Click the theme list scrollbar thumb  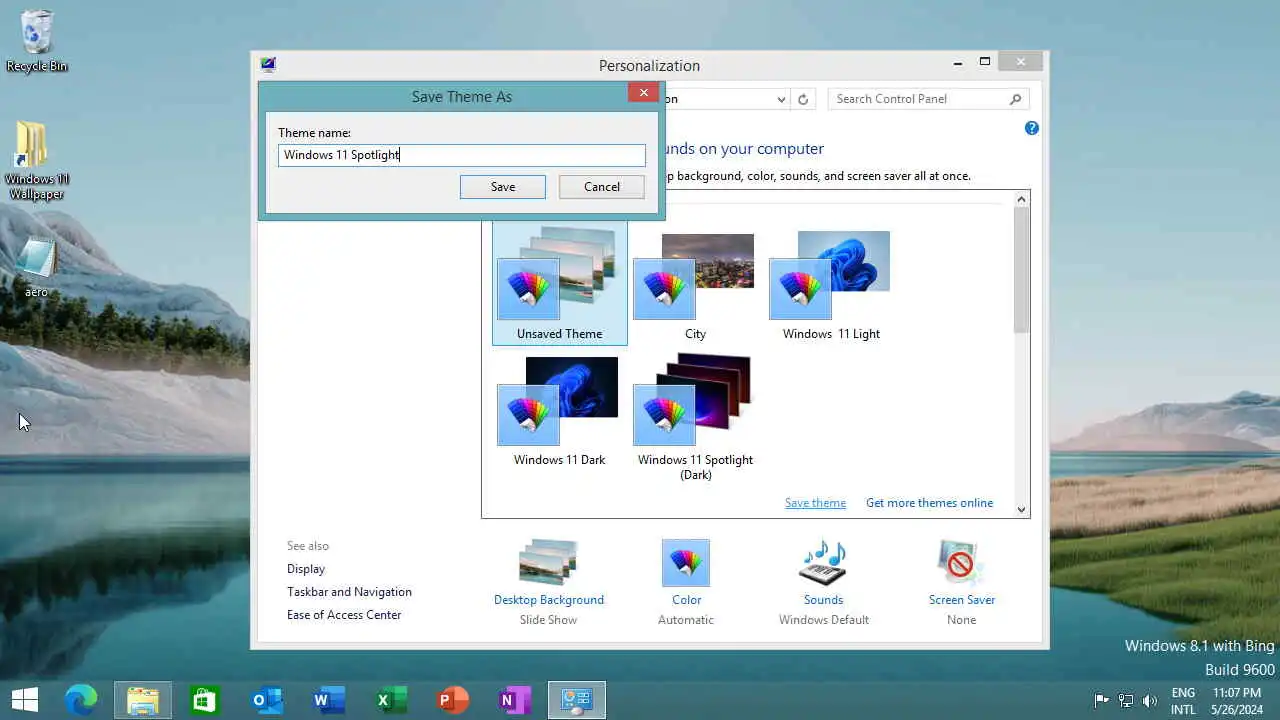point(1021,270)
